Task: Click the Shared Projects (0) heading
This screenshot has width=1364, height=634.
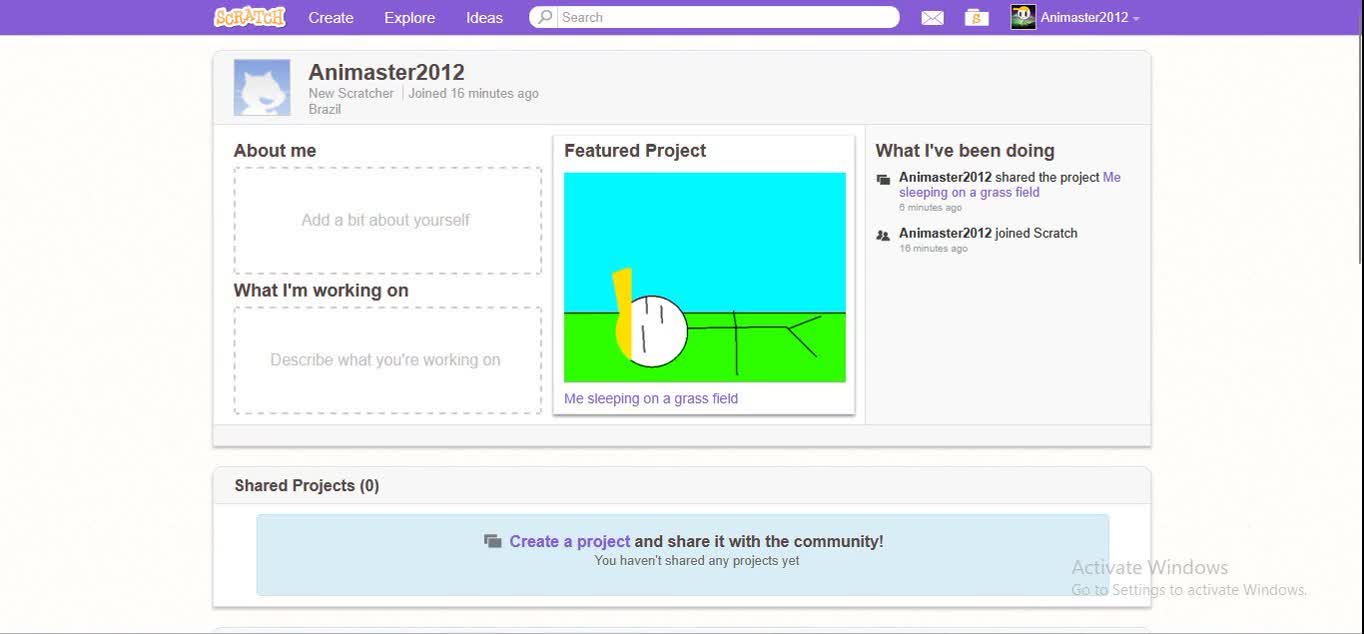Action: pos(307,485)
